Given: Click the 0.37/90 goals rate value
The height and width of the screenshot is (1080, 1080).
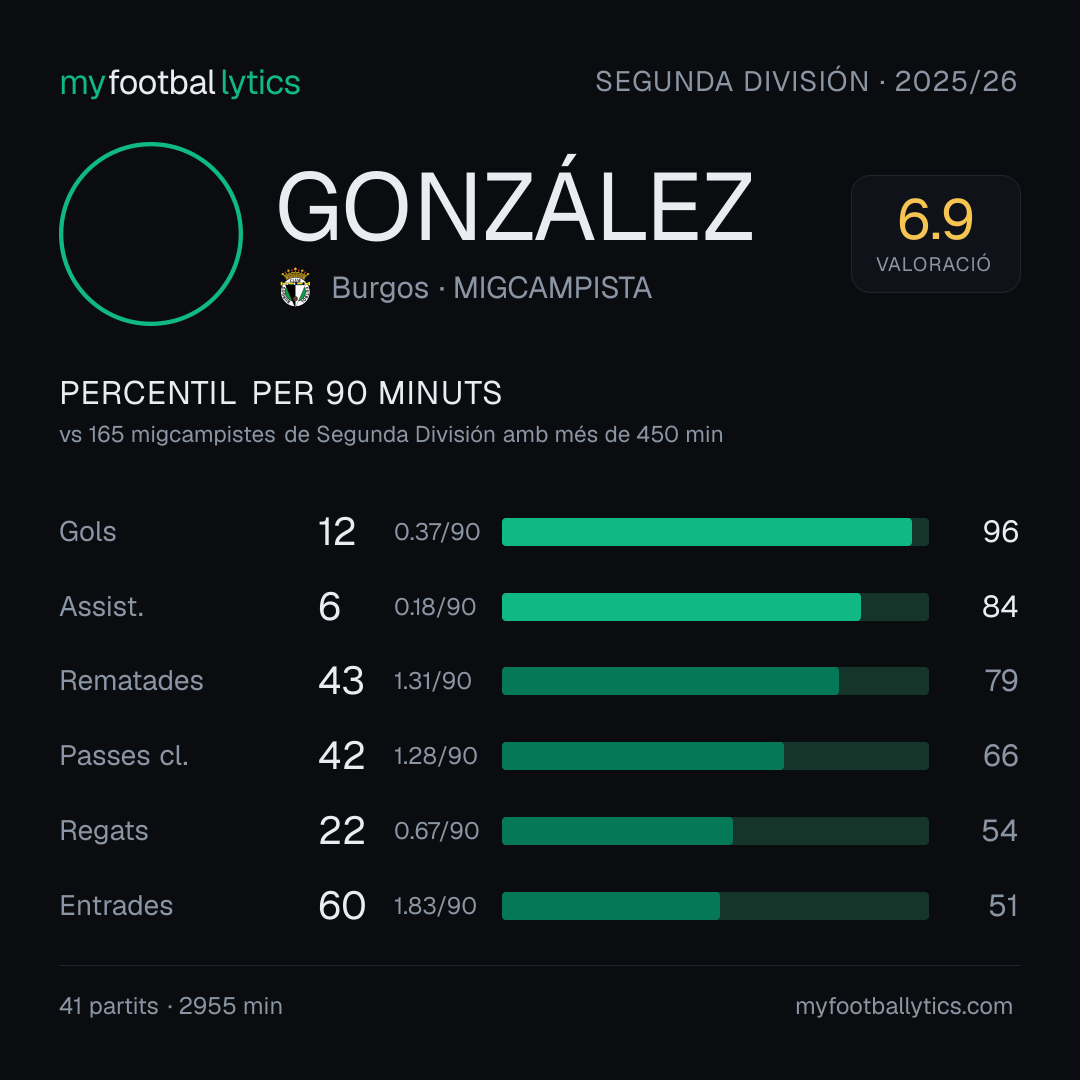Looking at the screenshot, I should 437,532.
